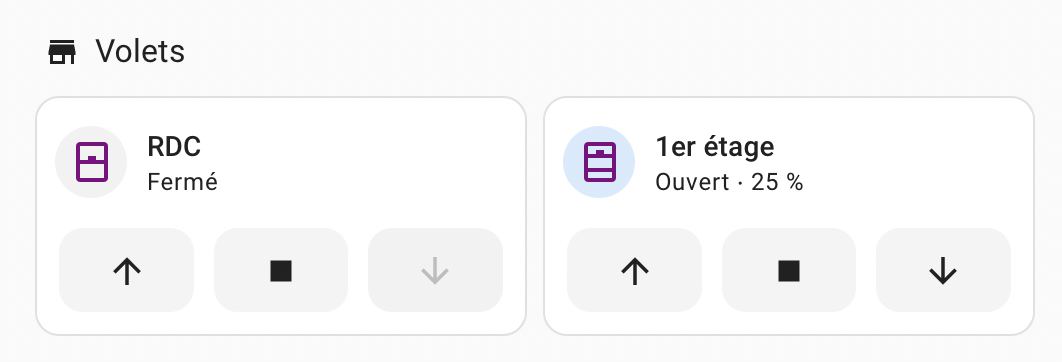The image size is (1062, 362).
Task: Raise the RDC shutter with up arrow
Action: point(127,270)
